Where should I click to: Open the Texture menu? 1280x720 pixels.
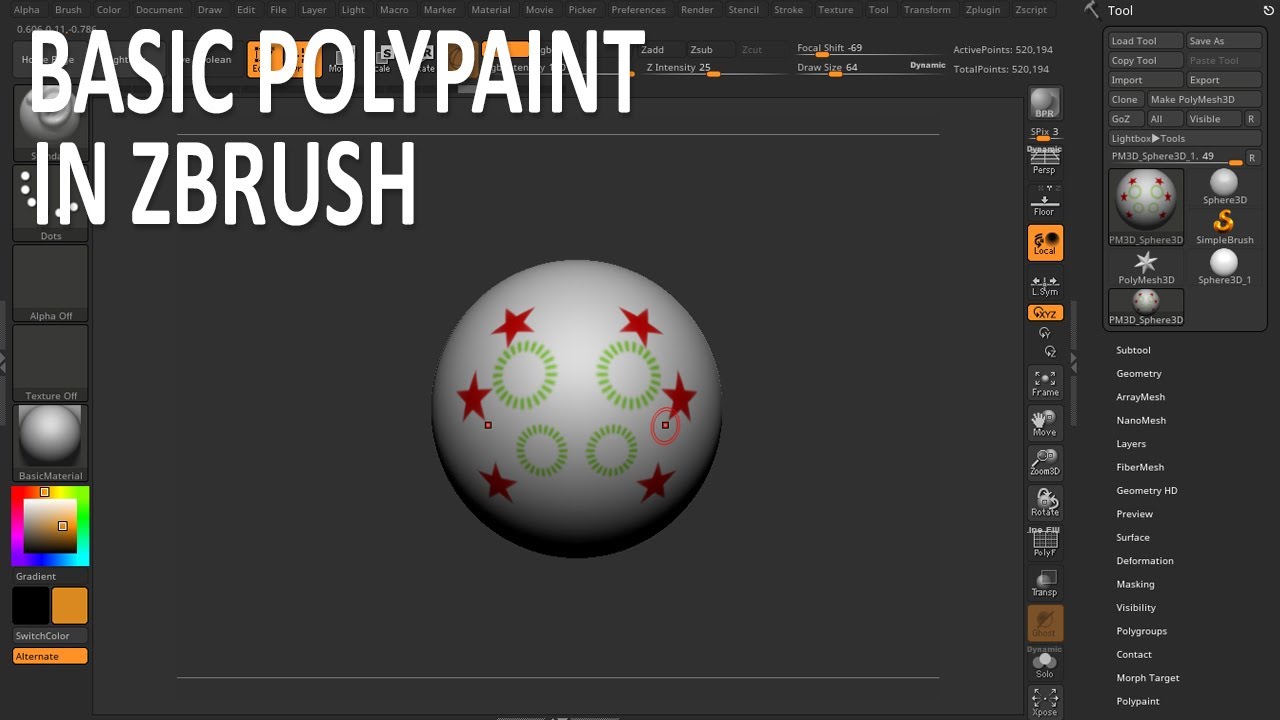[835, 10]
